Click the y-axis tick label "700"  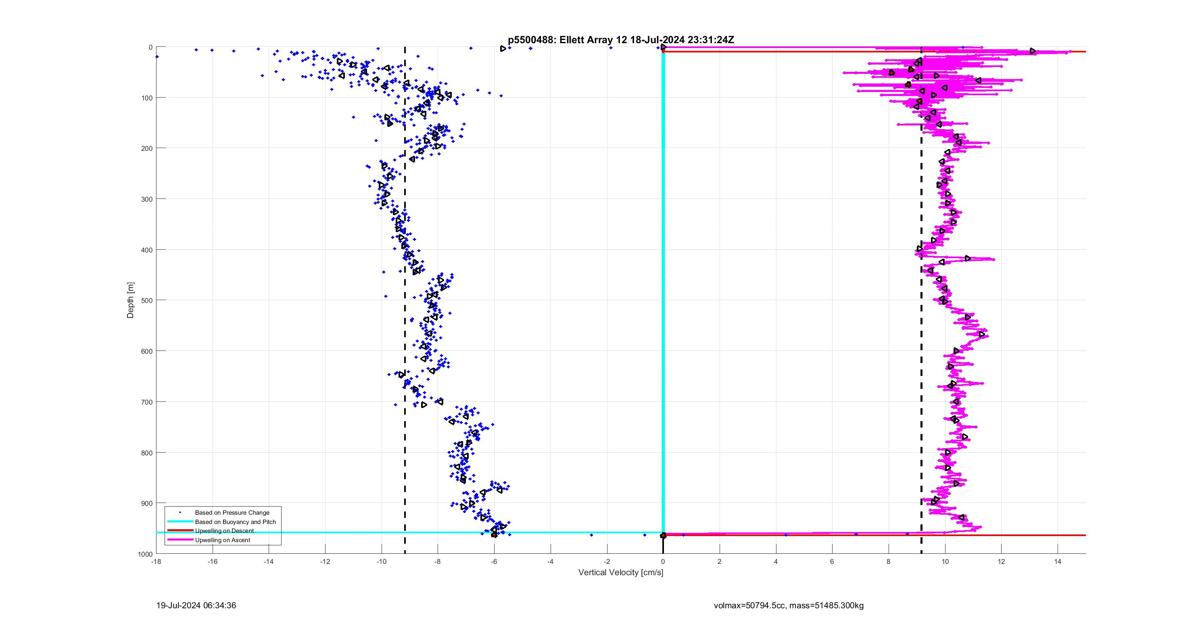pyautogui.click(x=146, y=402)
